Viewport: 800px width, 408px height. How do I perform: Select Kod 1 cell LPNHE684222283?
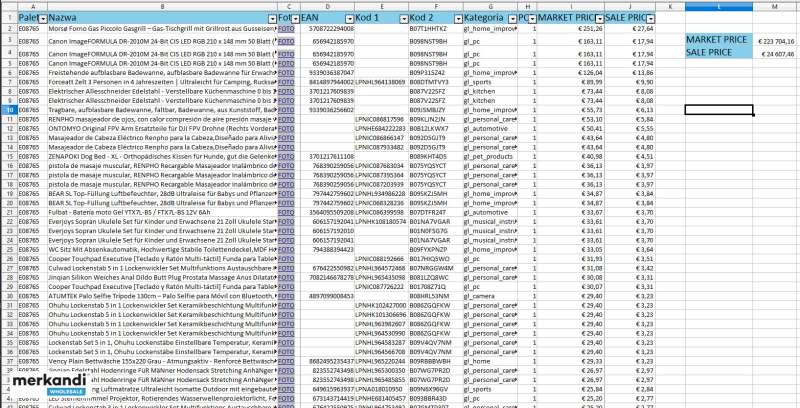coord(381,129)
